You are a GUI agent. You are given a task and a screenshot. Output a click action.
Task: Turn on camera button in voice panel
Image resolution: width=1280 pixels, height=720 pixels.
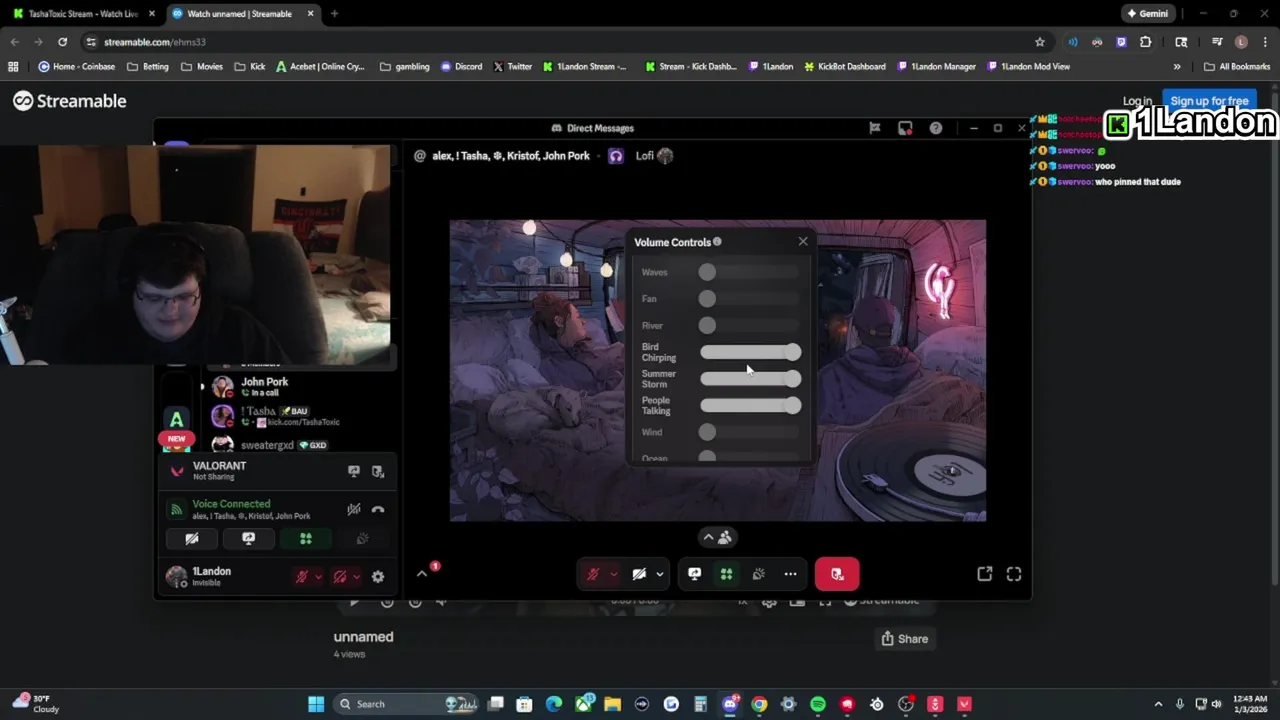point(192,538)
